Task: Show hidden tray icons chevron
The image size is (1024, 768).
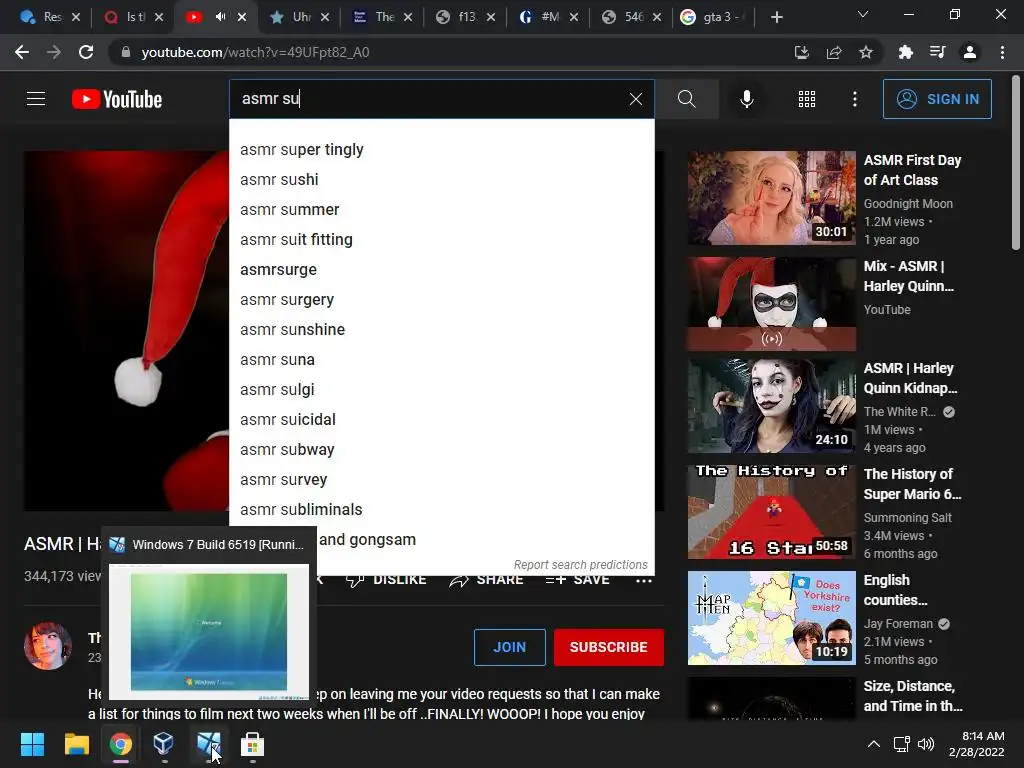Action: [x=873, y=744]
